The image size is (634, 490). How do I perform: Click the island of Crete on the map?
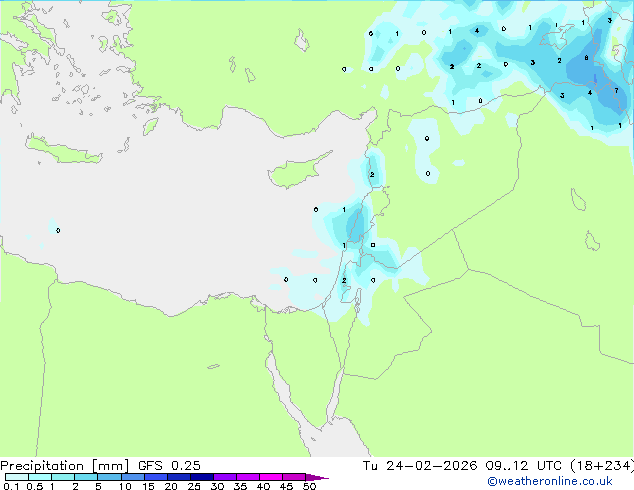(63, 150)
